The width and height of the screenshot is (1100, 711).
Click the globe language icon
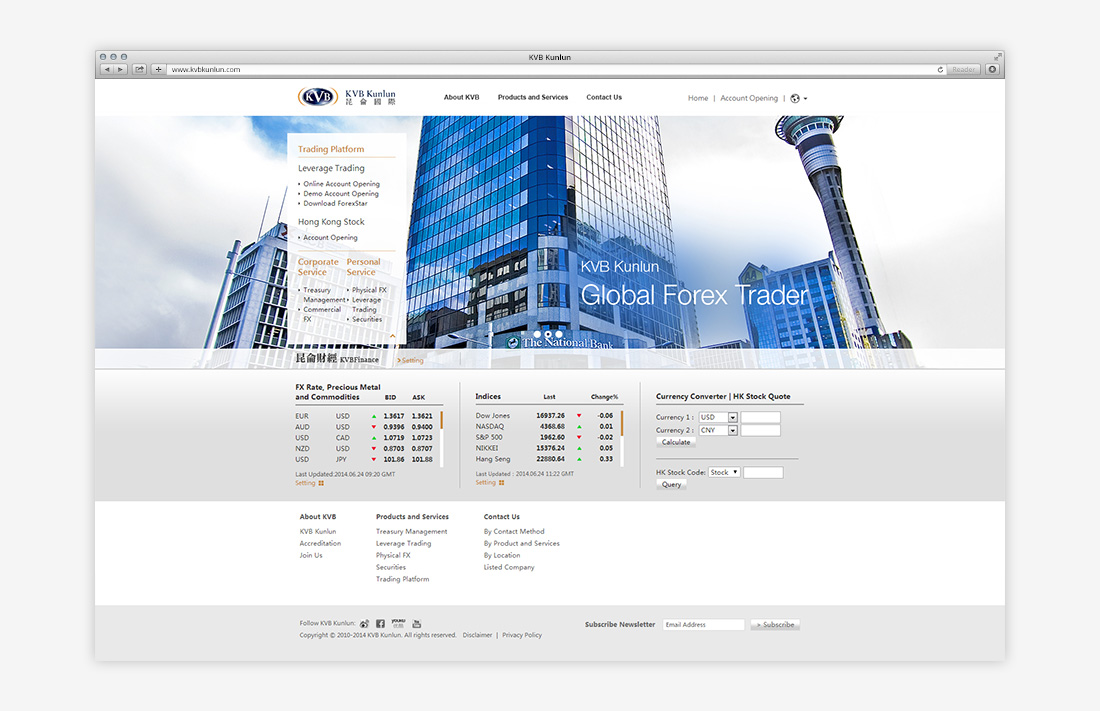pyautogui.click(x=796, y=98)
